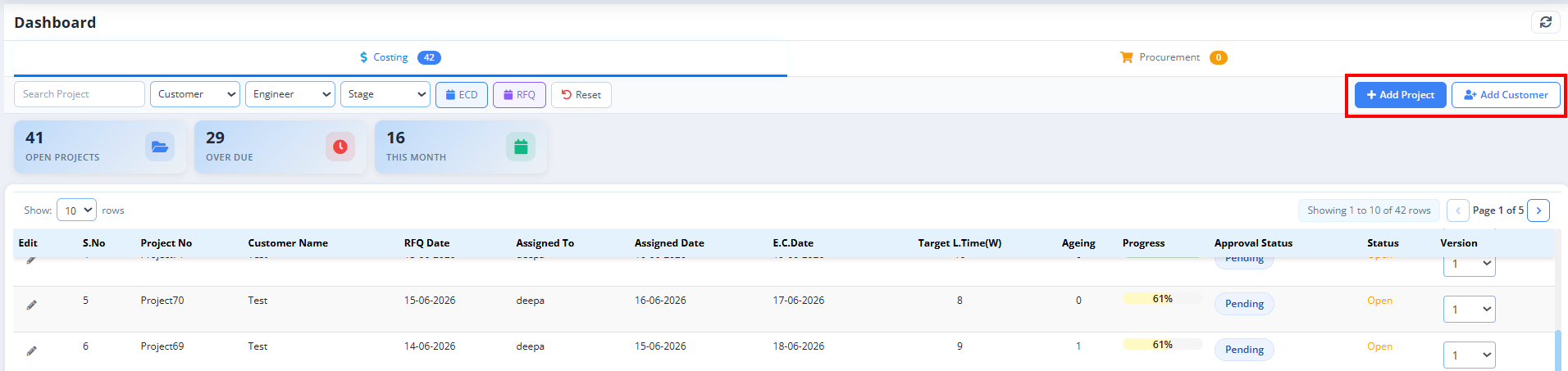Click the E.C.Date column header
Viewport: 1568px width, 371px height.
793,243
